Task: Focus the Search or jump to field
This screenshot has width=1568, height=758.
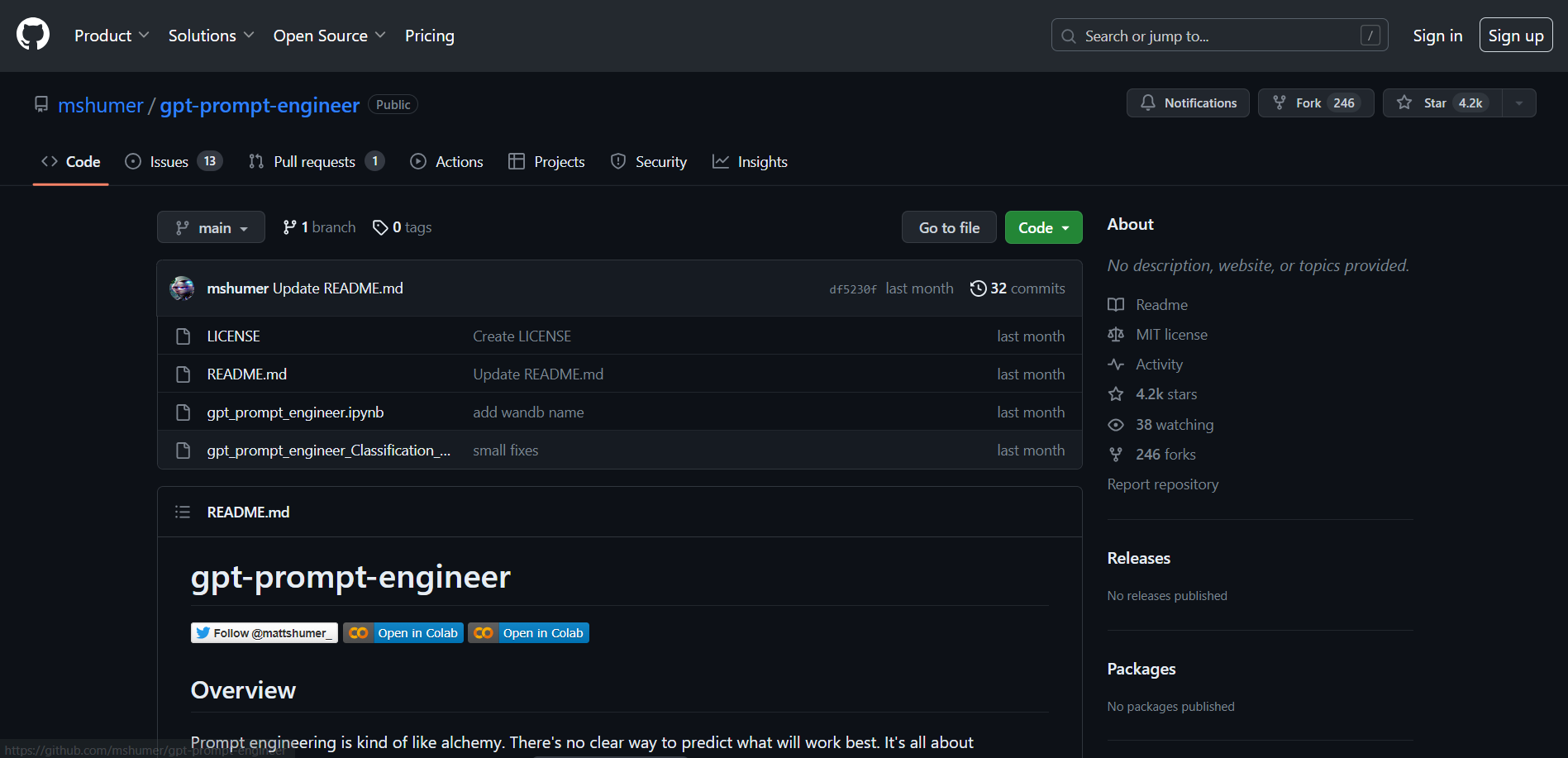Action: pyautogui.click(x=1218, y=36)
